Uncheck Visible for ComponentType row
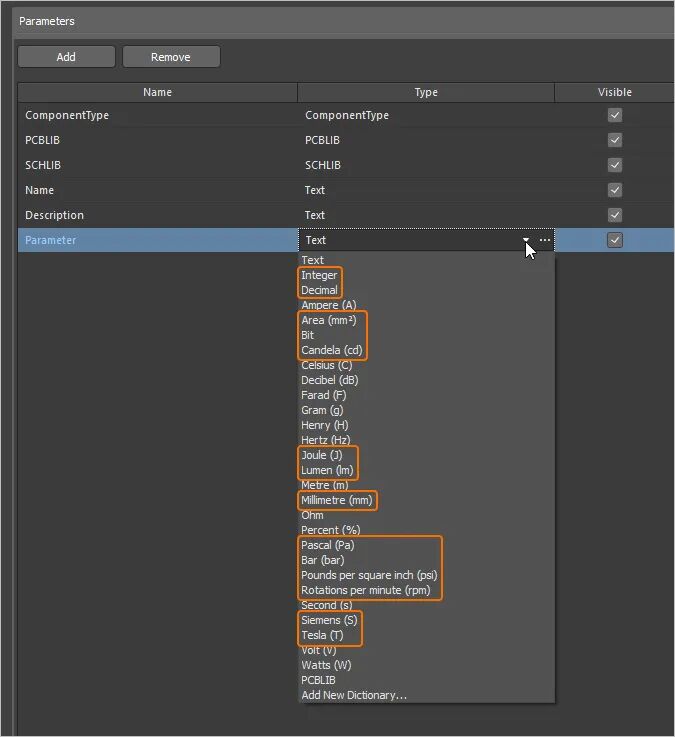Image resolution: width=675 pixels, height=737 pixels. (615, 115)
